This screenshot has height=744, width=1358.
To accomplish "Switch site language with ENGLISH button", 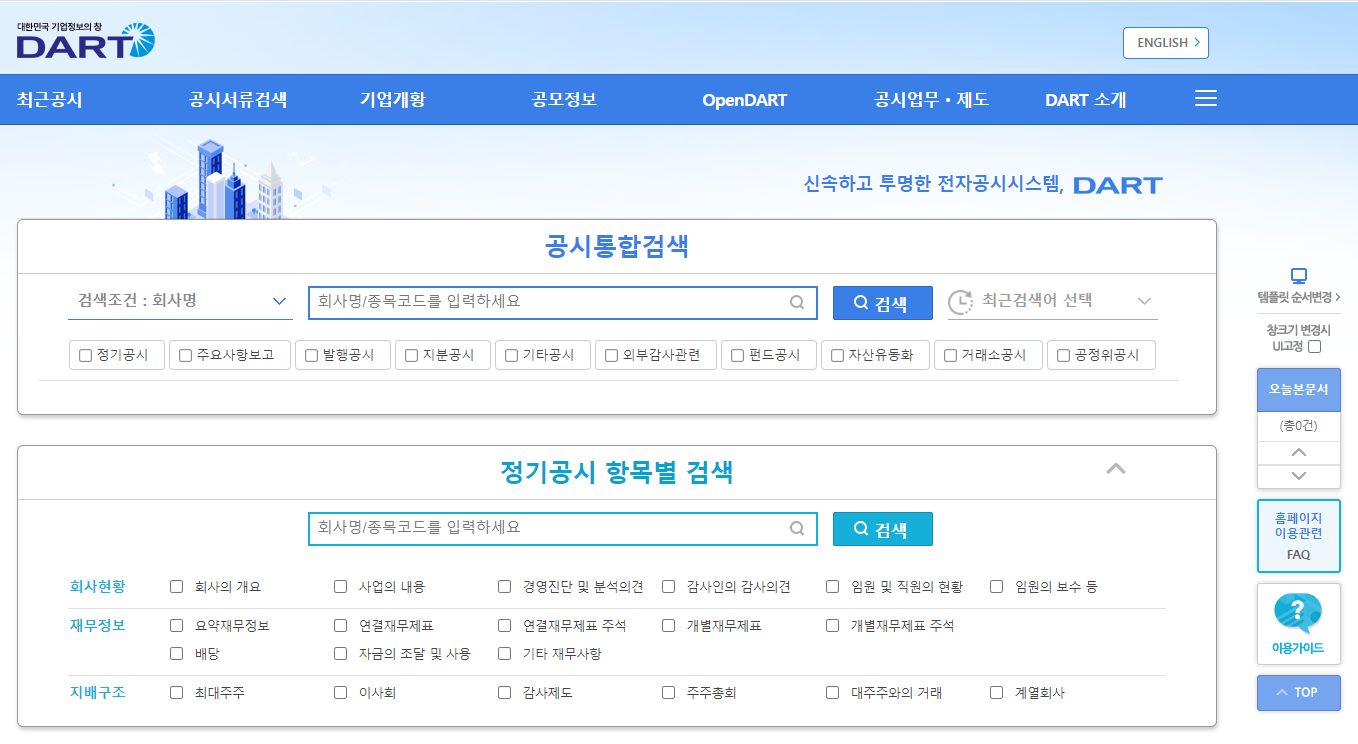I will pos(1165,43).
